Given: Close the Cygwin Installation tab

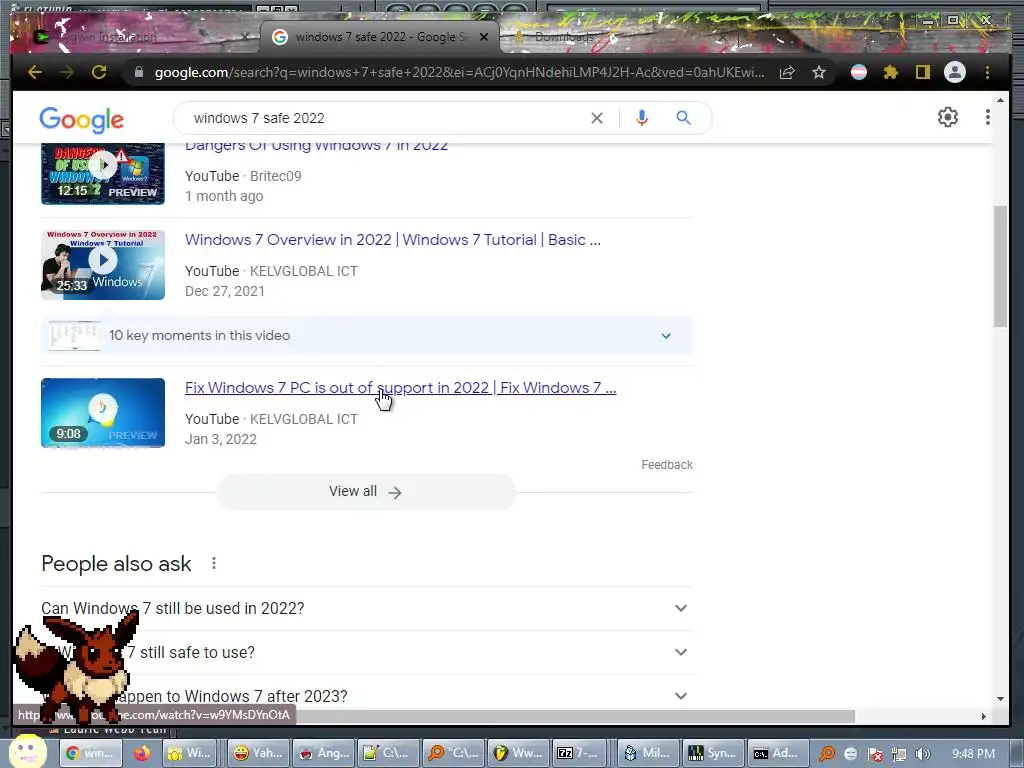Looking at the screenshot, I should click(x=245, y=37).
